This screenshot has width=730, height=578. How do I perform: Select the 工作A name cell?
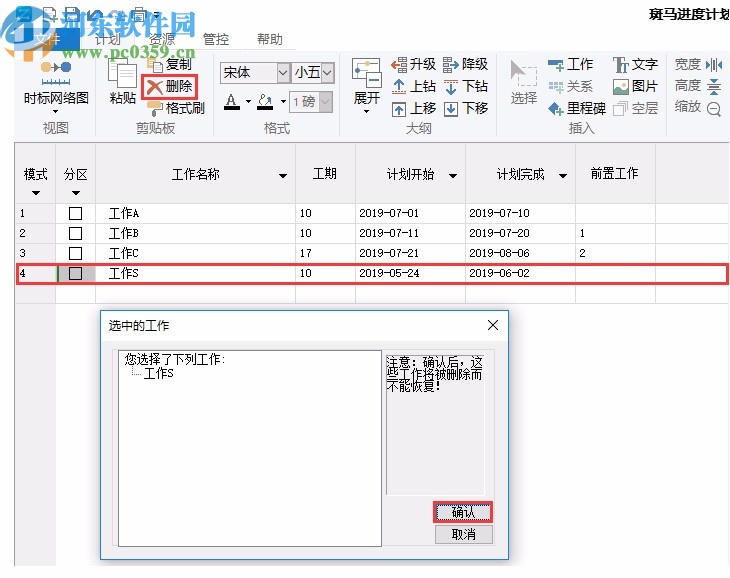pos(195,213)
